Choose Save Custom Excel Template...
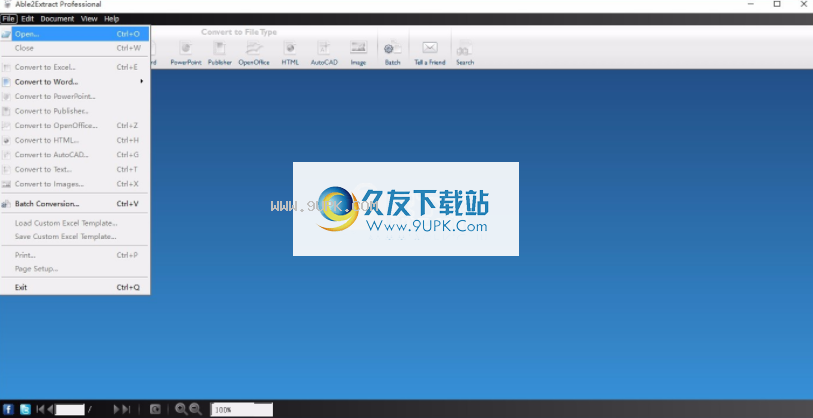This screenshot has width=813, height=418. tap(75, 236)
